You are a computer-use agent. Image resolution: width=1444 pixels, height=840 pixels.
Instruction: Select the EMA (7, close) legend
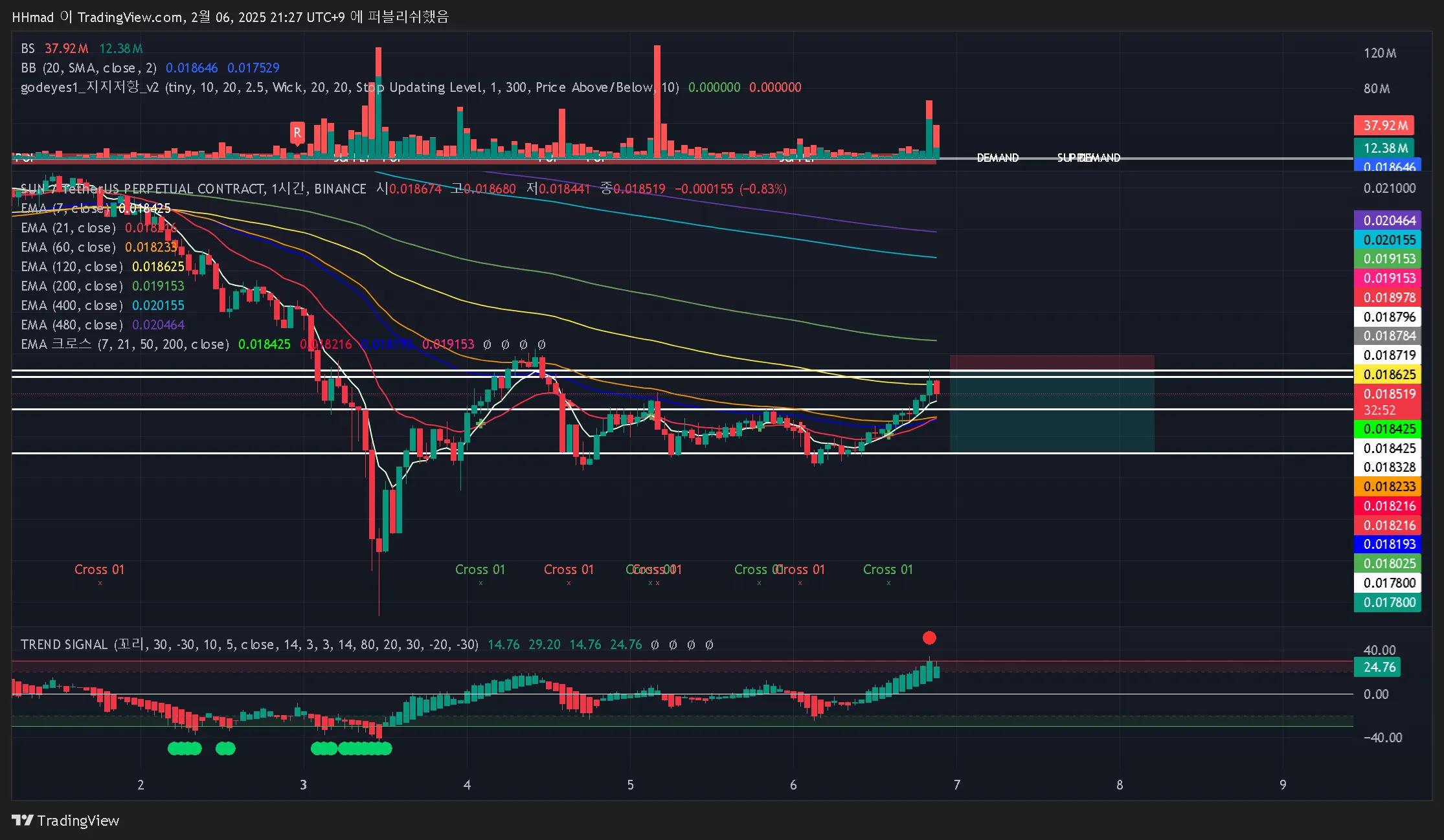(x=96, y=208)
